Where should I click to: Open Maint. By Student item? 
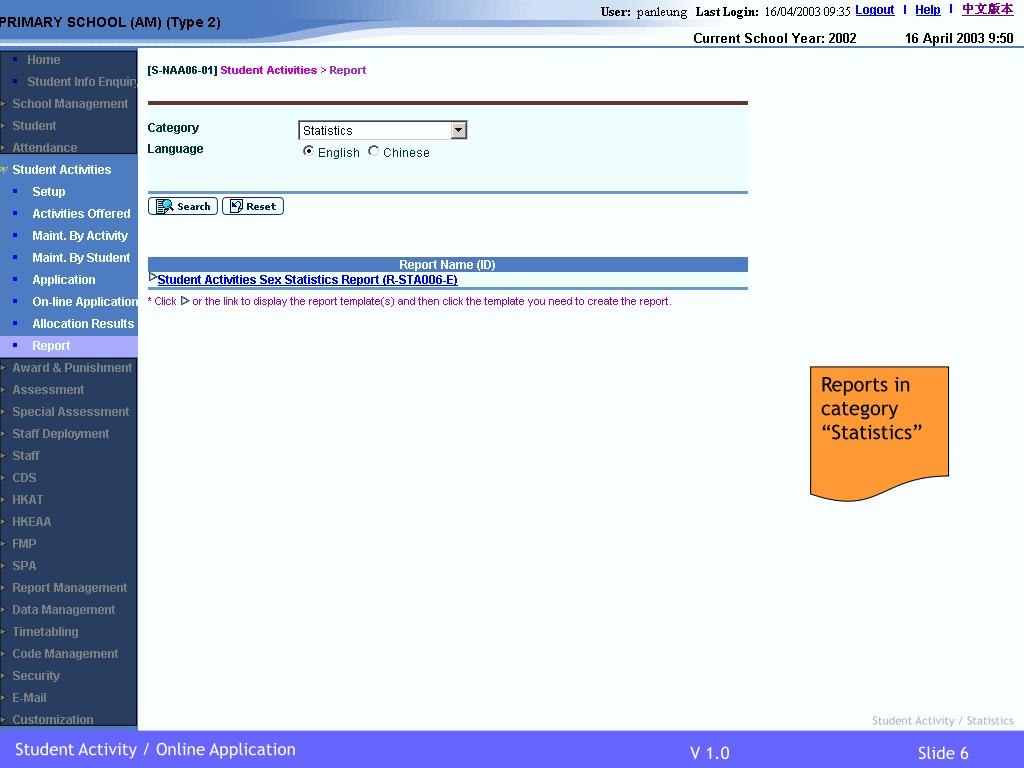point(82,258)
